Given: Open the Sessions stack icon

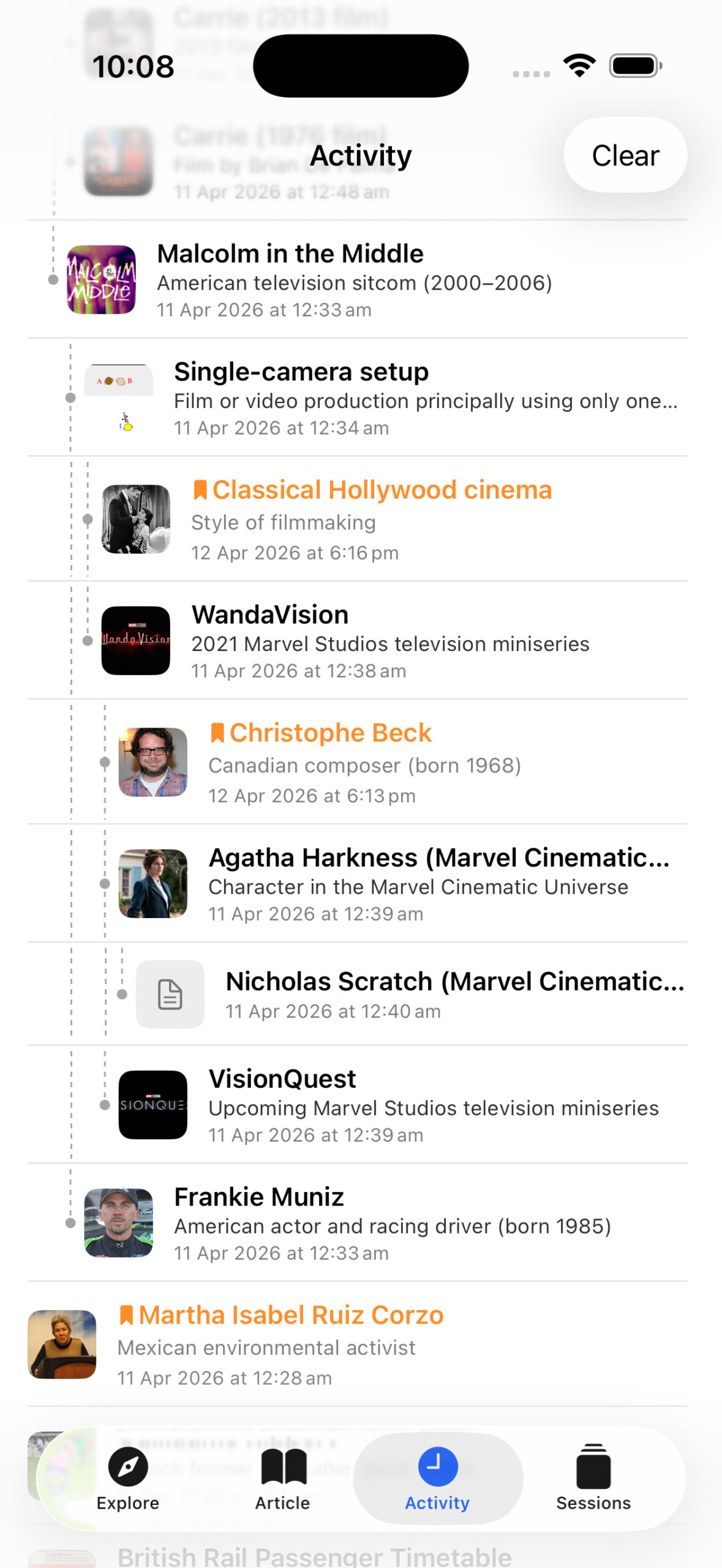Looking at the screenshot, I should point(593,1468).
